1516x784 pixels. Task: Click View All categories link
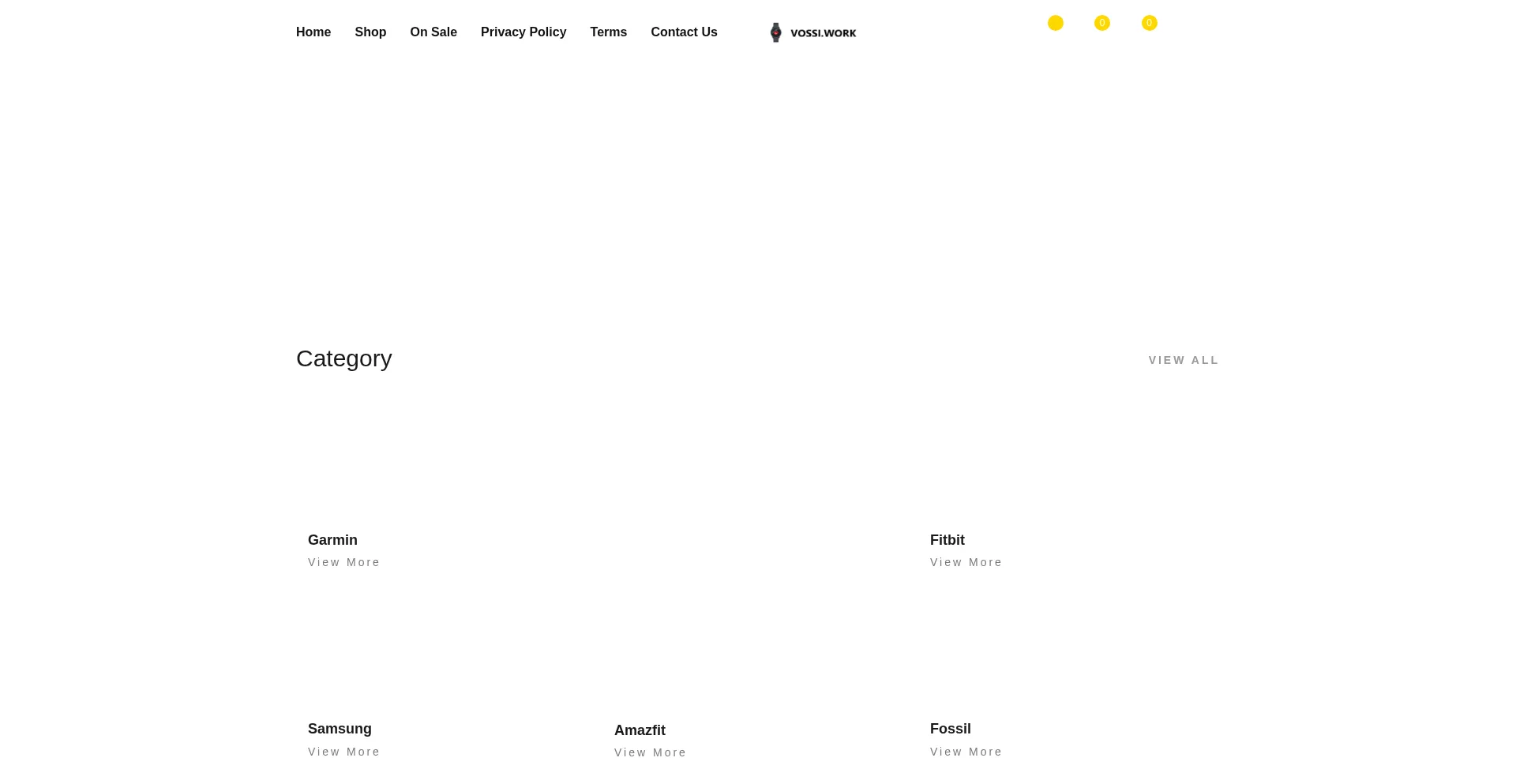[x=1184, y=360]
